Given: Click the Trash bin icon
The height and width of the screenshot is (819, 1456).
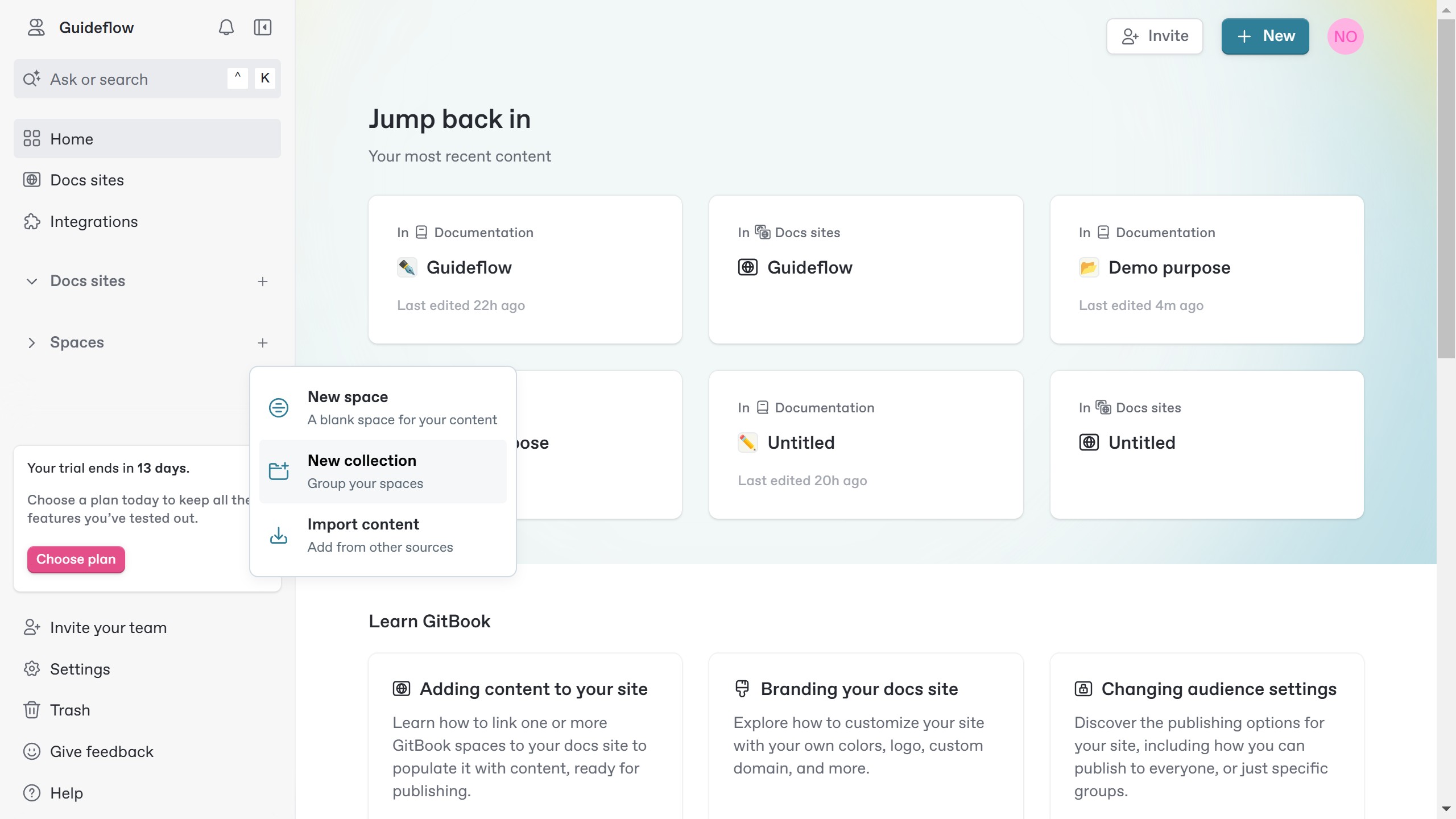Looking at the screenshot, I should coord(32,710).
